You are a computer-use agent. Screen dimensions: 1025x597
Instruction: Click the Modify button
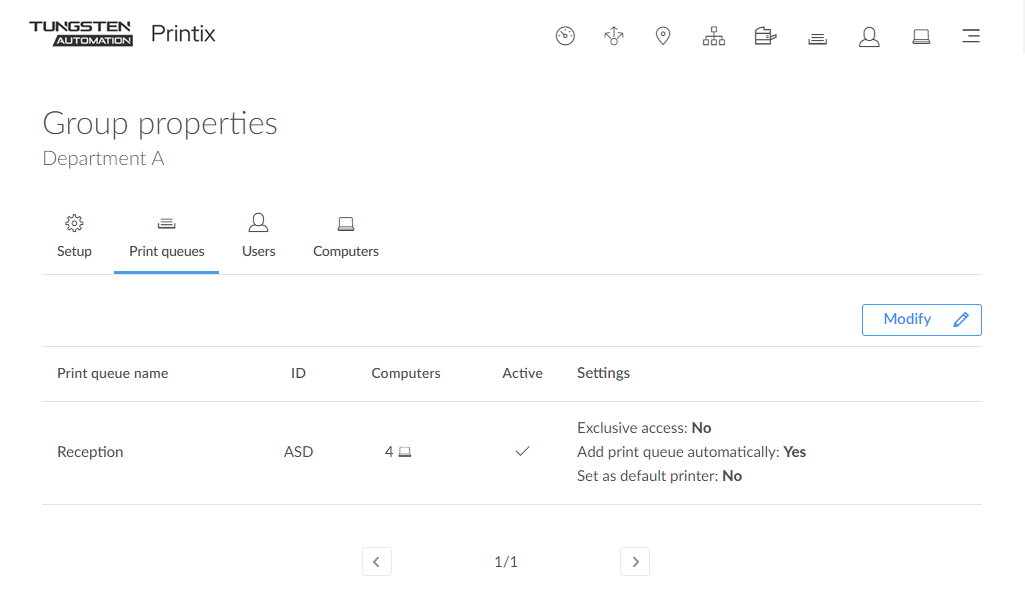pos(921,320)
